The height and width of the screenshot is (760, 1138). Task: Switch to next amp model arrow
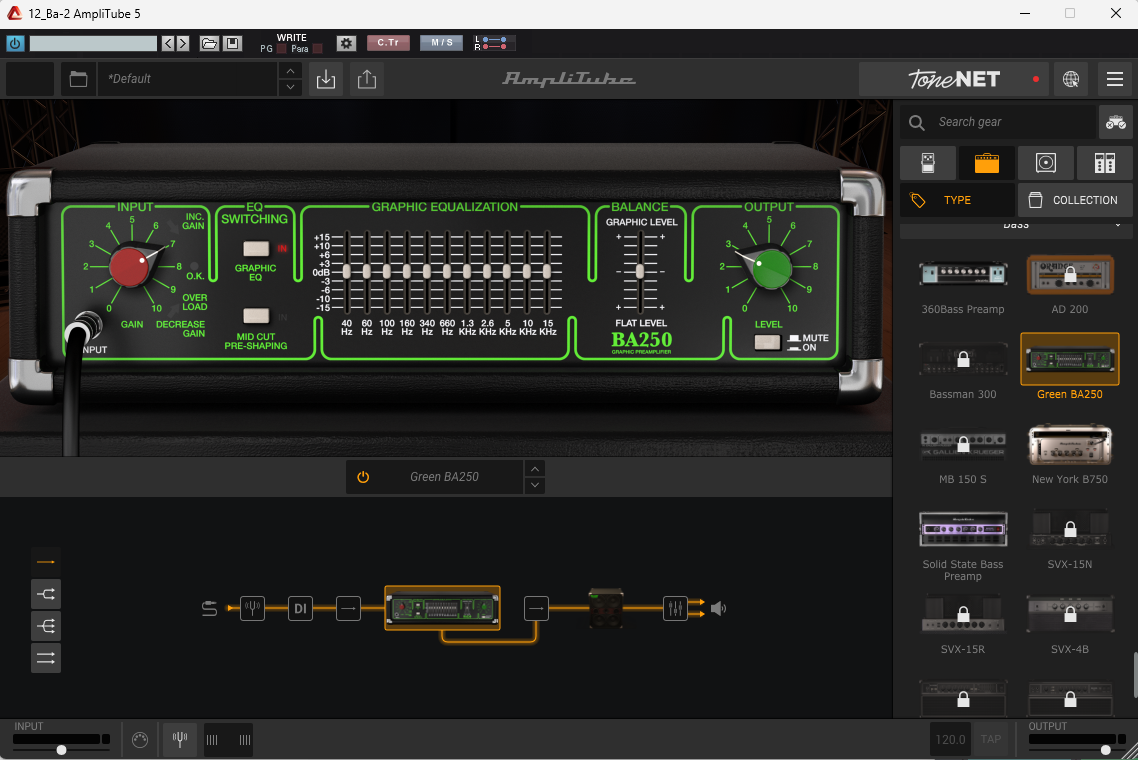coord(535,486)
